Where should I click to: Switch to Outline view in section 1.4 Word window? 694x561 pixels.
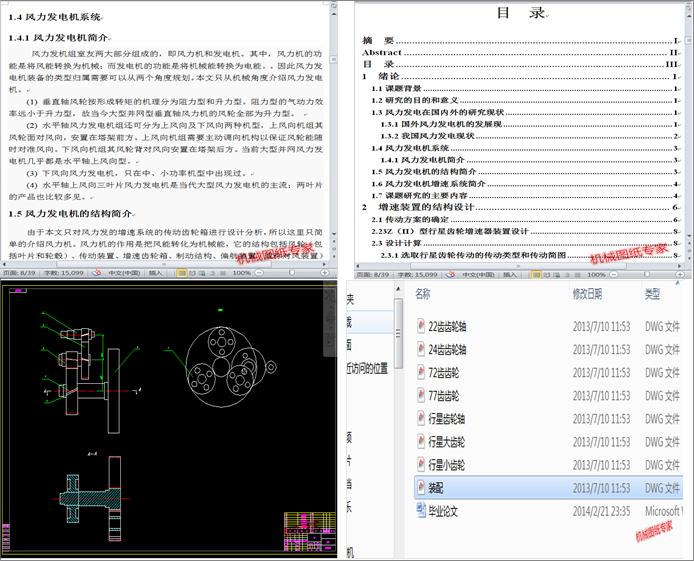pos(213,273)
